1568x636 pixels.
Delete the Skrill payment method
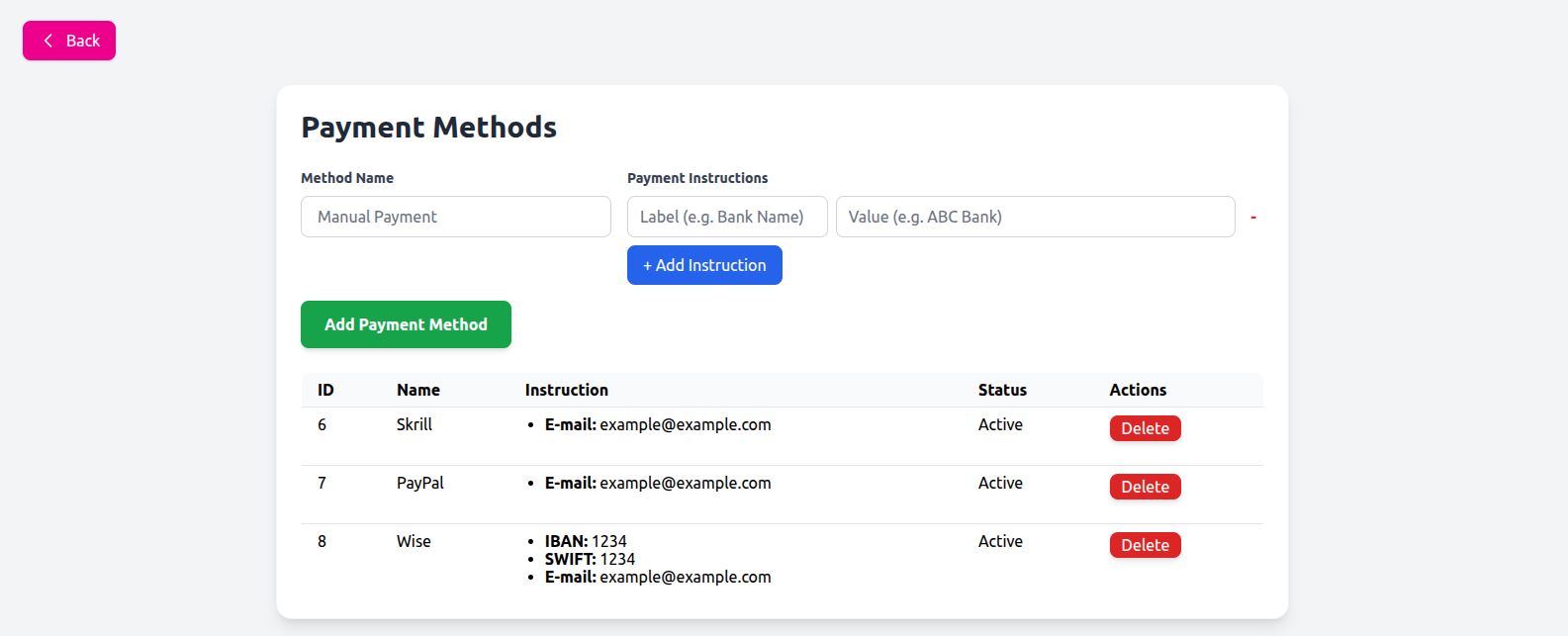click(x=1145, y=428)
